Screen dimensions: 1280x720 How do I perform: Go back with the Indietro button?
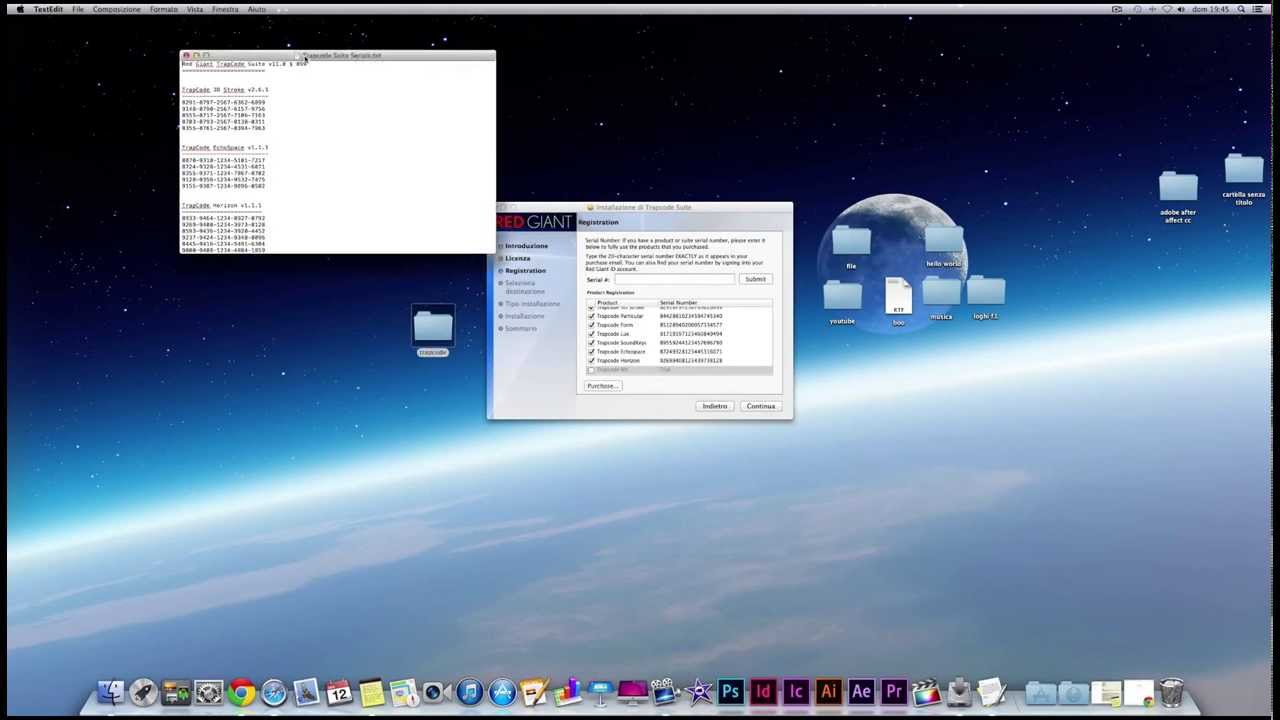tap(715, 406)
